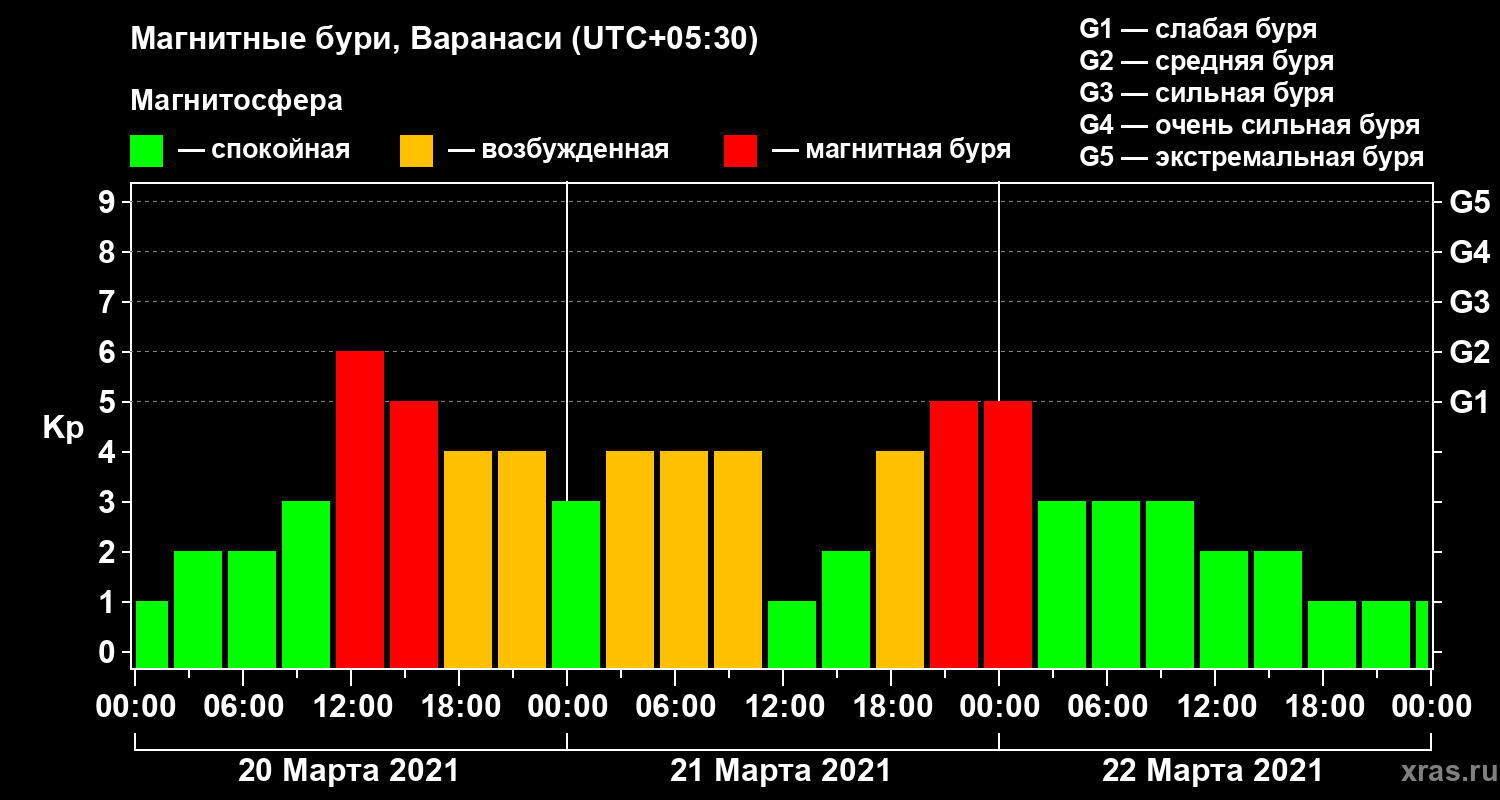Click the '20 Марта 2021' date label

pos(348,771)
